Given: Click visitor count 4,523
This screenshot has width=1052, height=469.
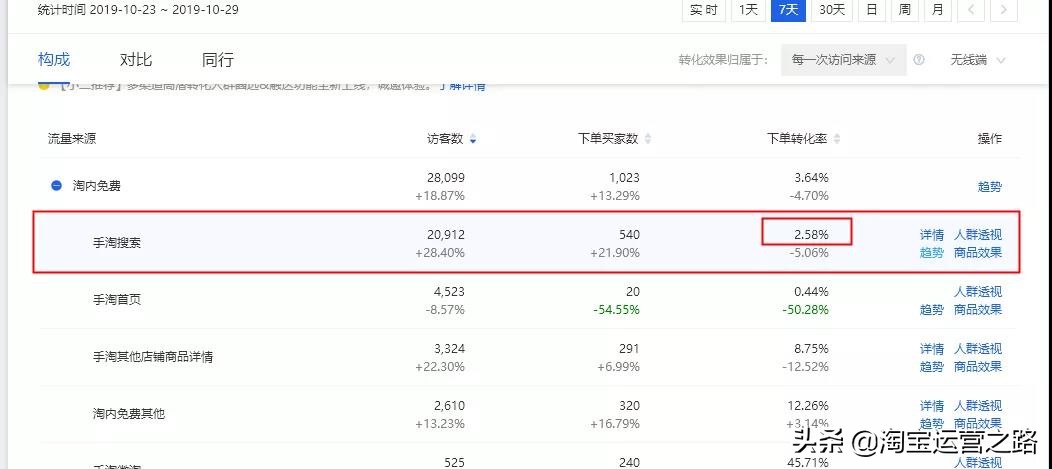Looking at the screenshot, I should point(450,292).
